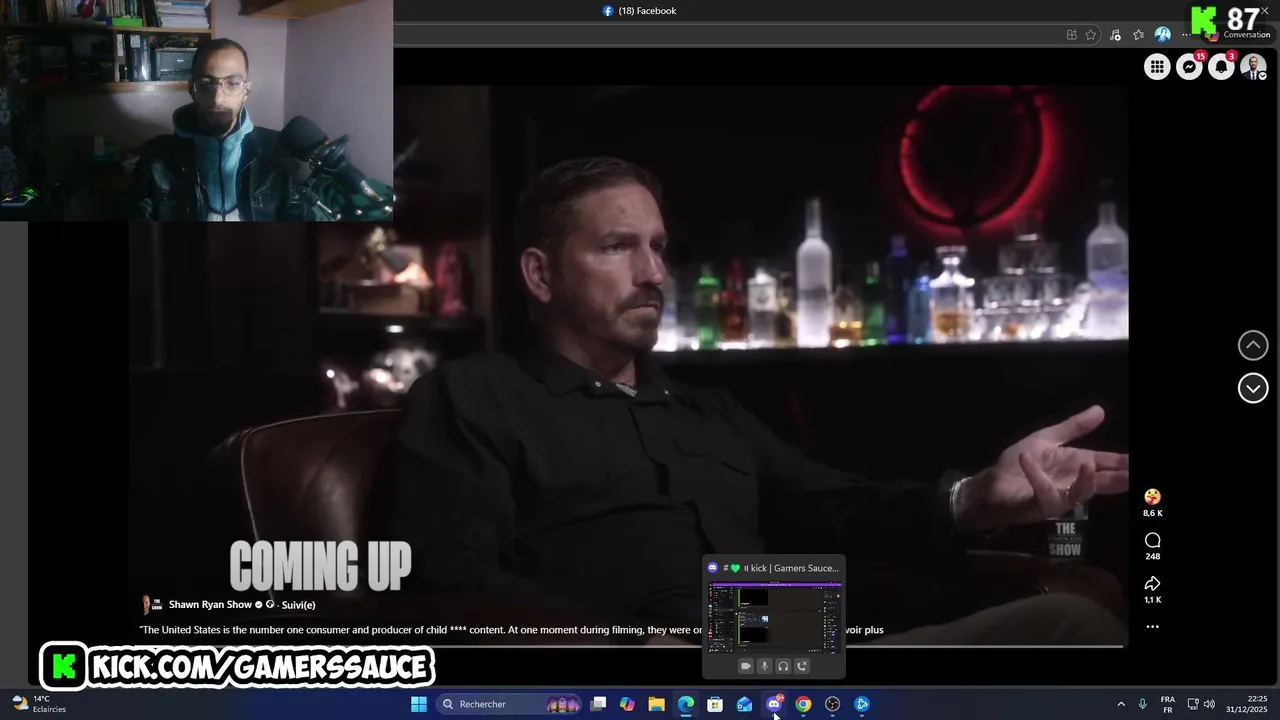Open the blue play app on the taskbar
Viewport: 1280px width, 720px height.
pyautogui.click(x=862, y=704)
